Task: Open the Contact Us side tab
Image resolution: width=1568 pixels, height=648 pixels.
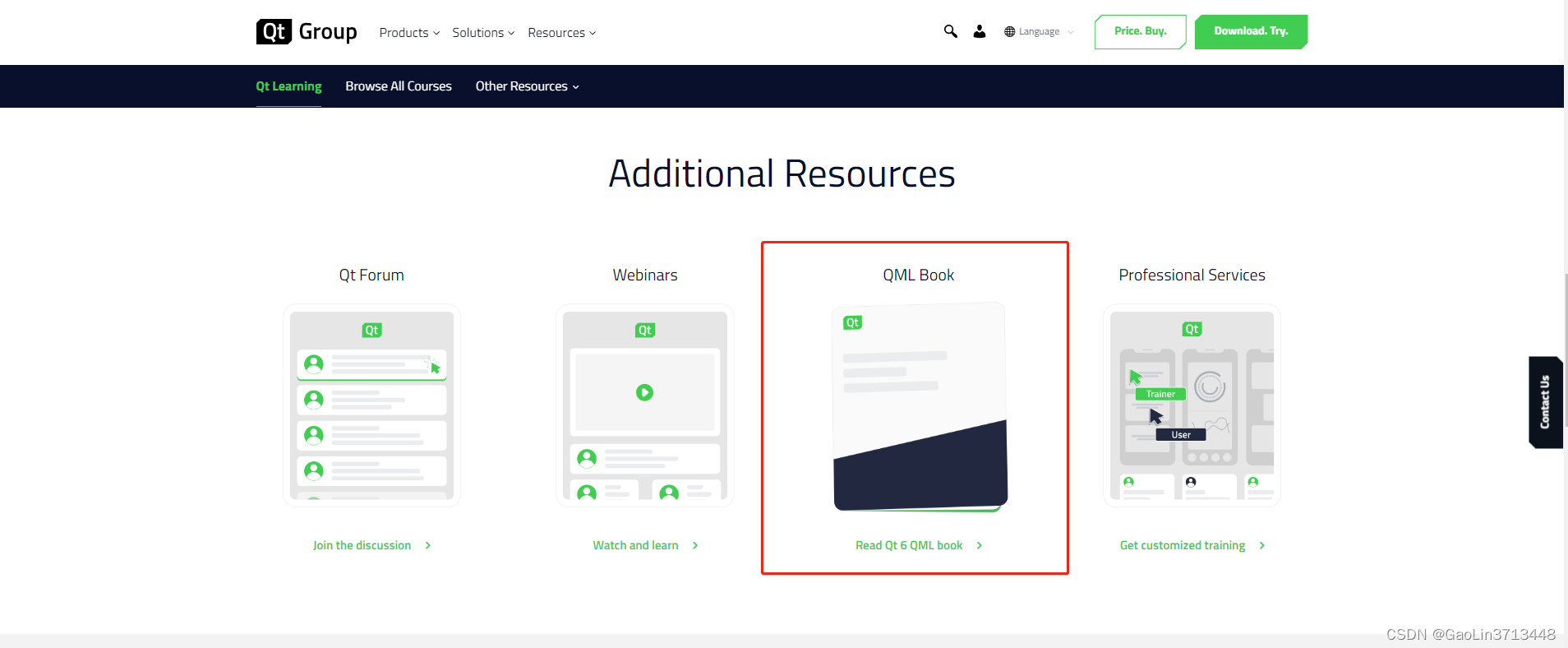Action: pos(1546,402)
